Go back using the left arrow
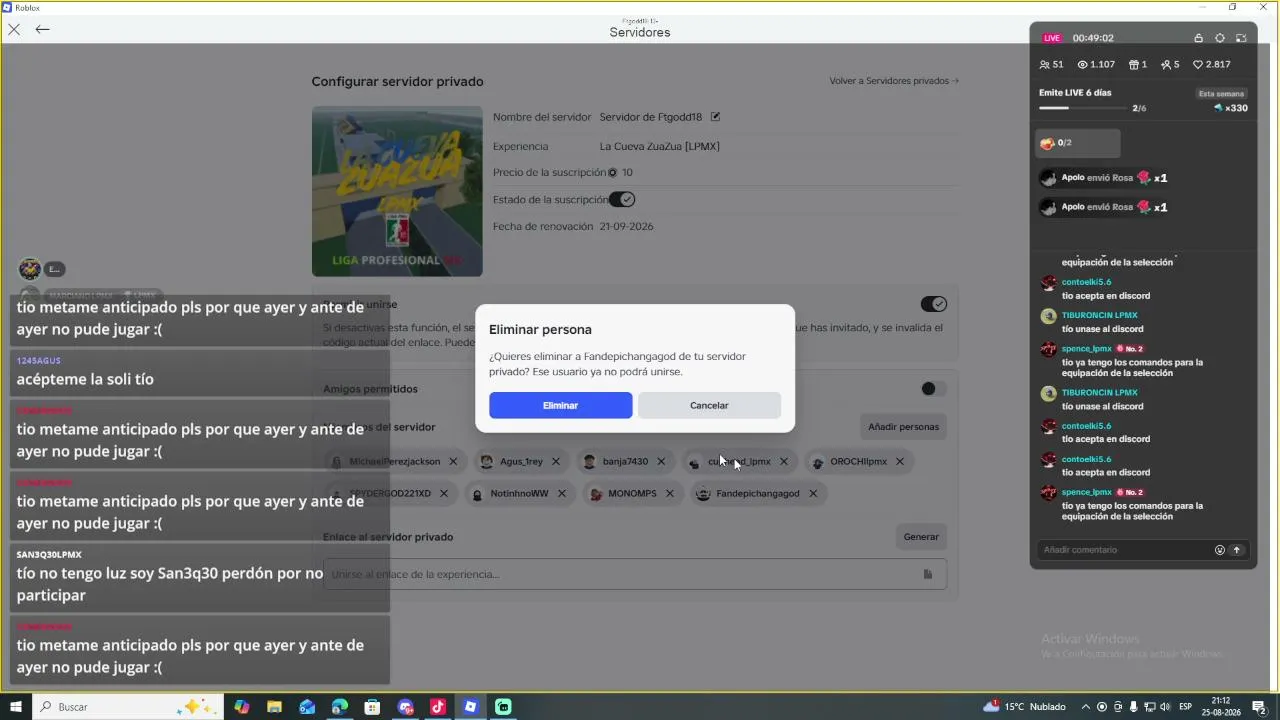Viewport: 1280px width, 720px height. 42,29
